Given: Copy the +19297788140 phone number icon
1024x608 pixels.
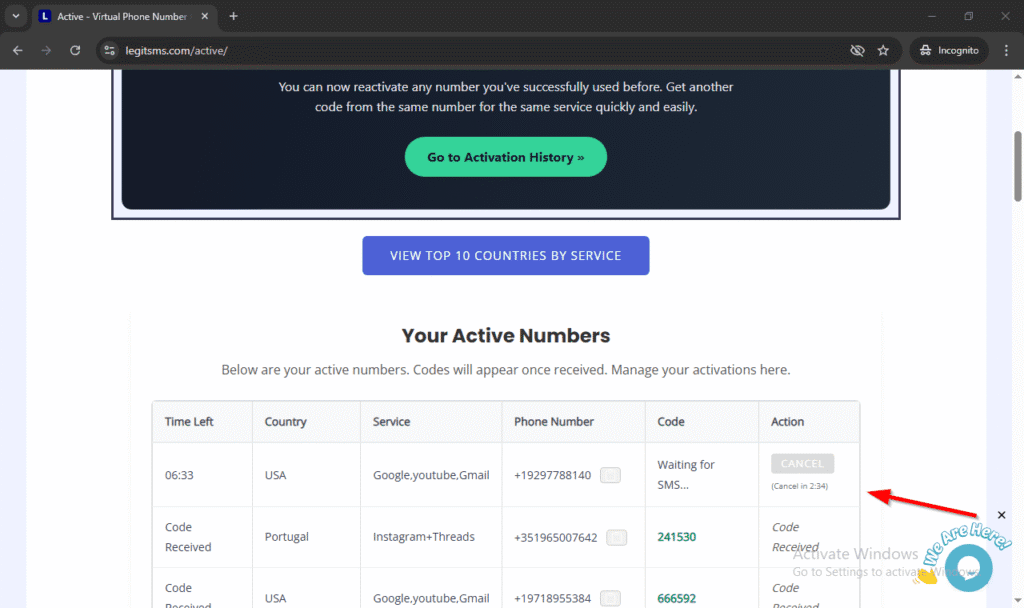Looking at the screenshot, I should [x=610, y=476].
